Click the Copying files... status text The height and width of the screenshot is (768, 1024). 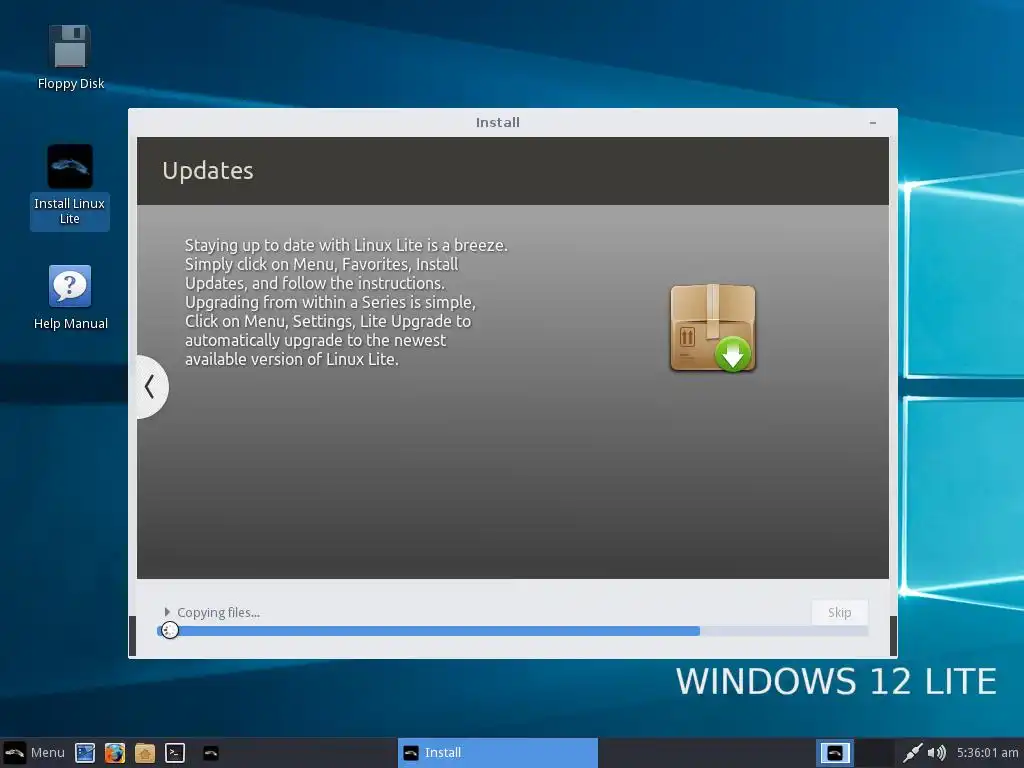(218, 613)
